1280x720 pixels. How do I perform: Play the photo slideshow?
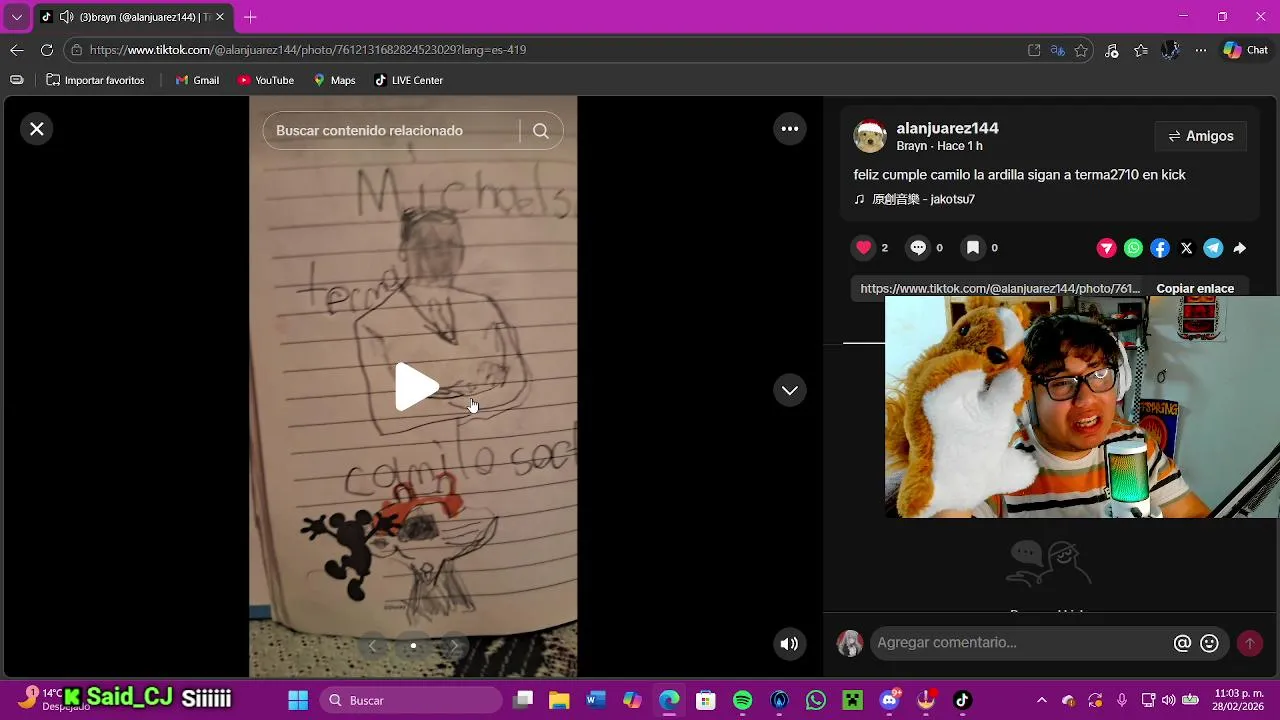coord(416,387)
